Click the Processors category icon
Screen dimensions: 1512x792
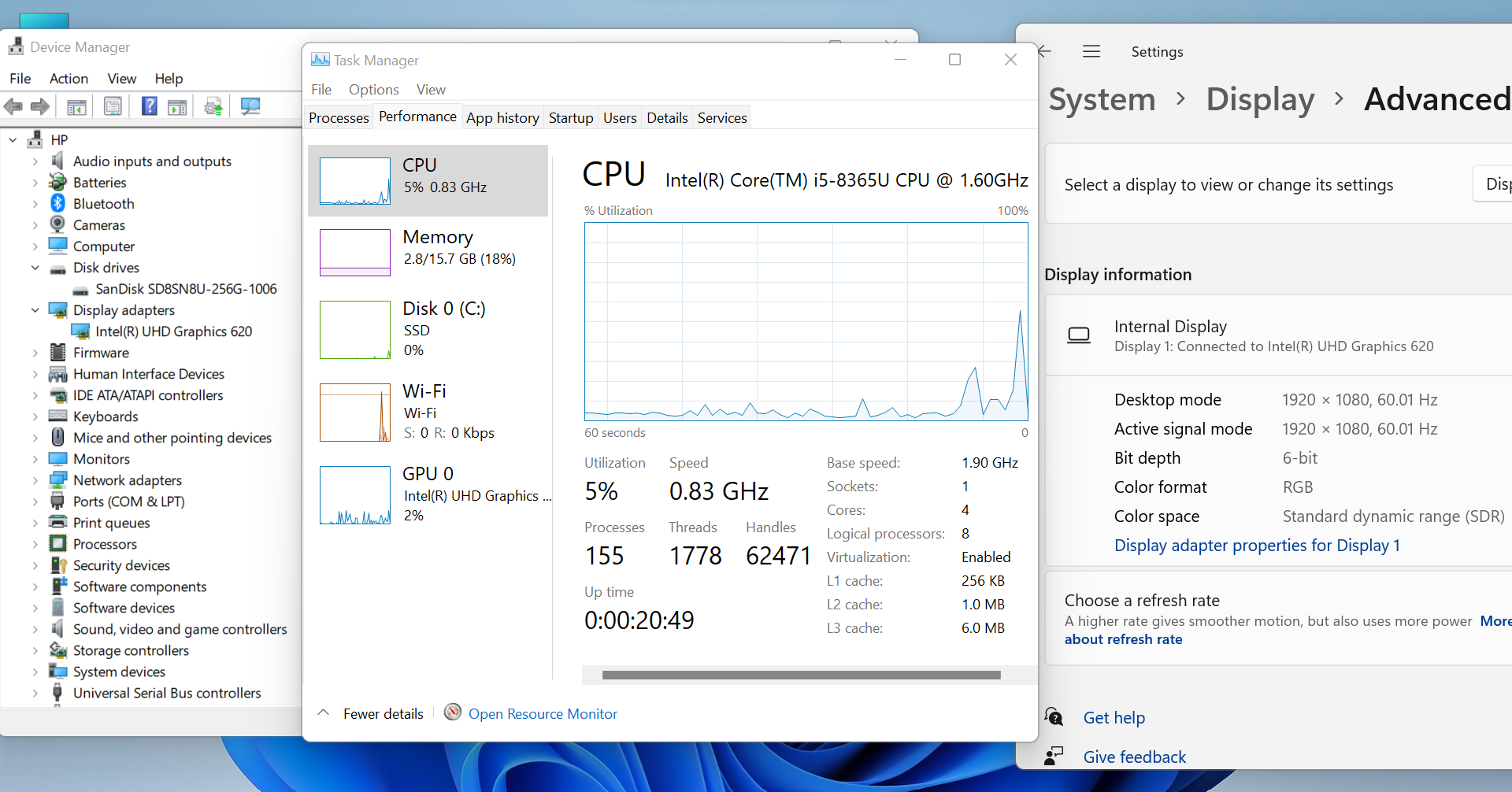[57, 543]
